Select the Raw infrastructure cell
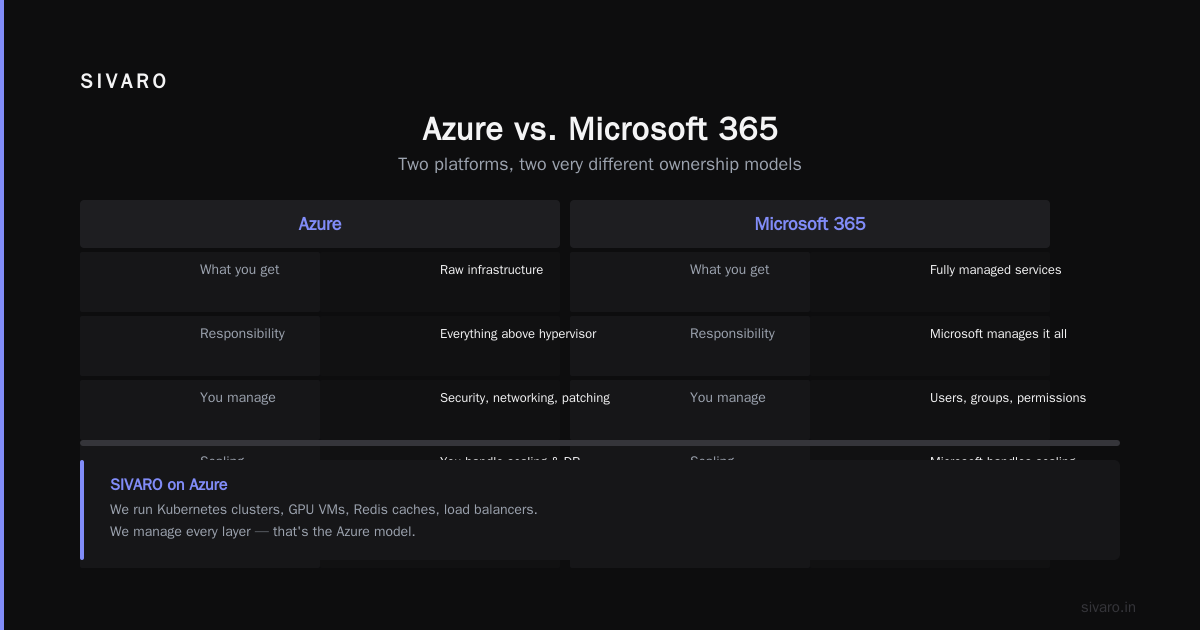Screen dimensions: 1200x630 tap(491, 270)
